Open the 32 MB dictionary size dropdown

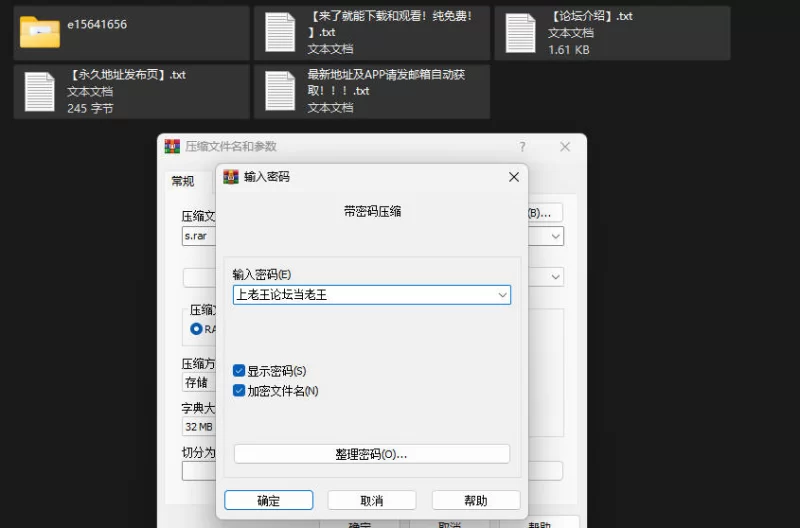coord(198,426)
